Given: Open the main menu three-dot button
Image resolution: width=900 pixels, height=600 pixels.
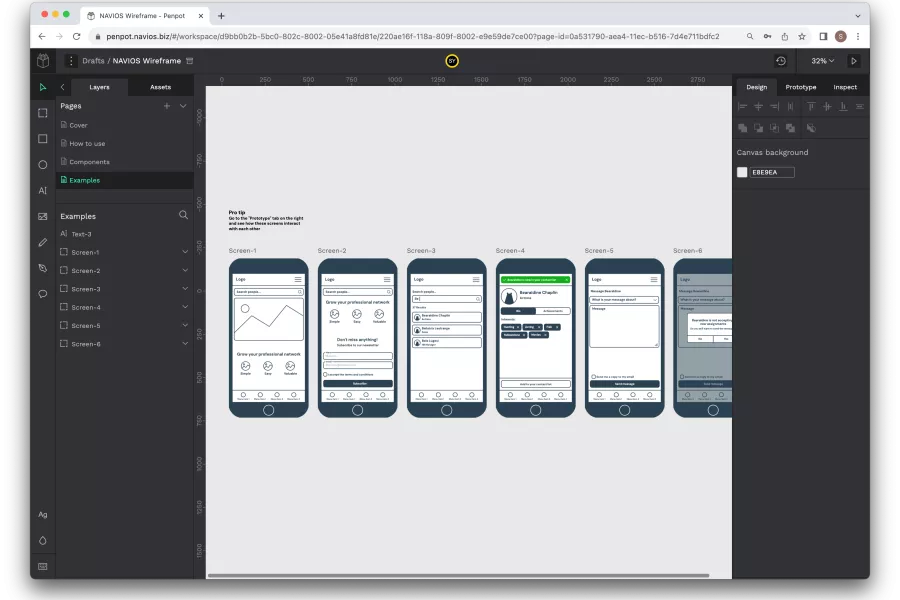Looking at the screenshot, I should tap(71, 61).
